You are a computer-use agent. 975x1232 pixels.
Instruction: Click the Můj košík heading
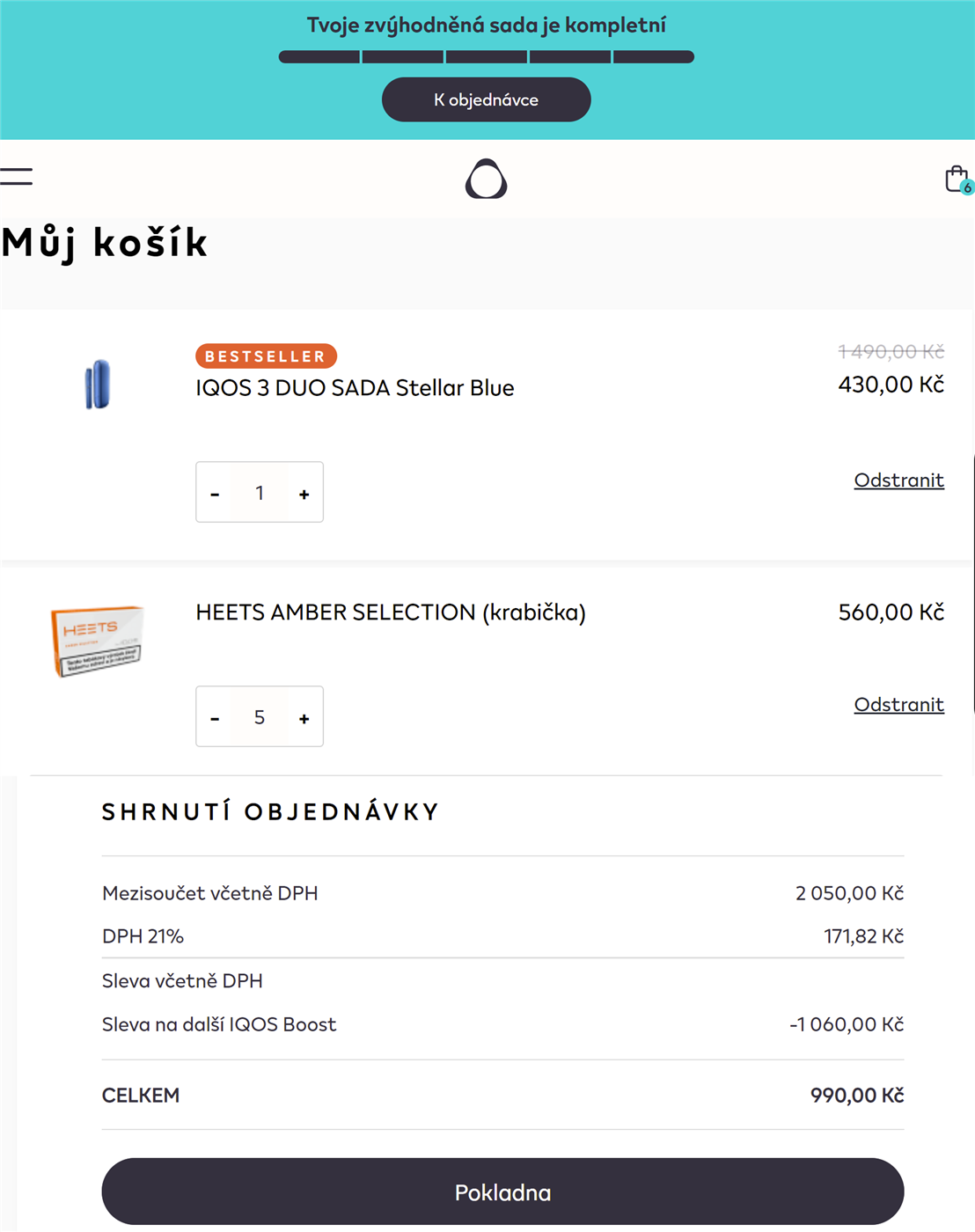coord(105,243)
